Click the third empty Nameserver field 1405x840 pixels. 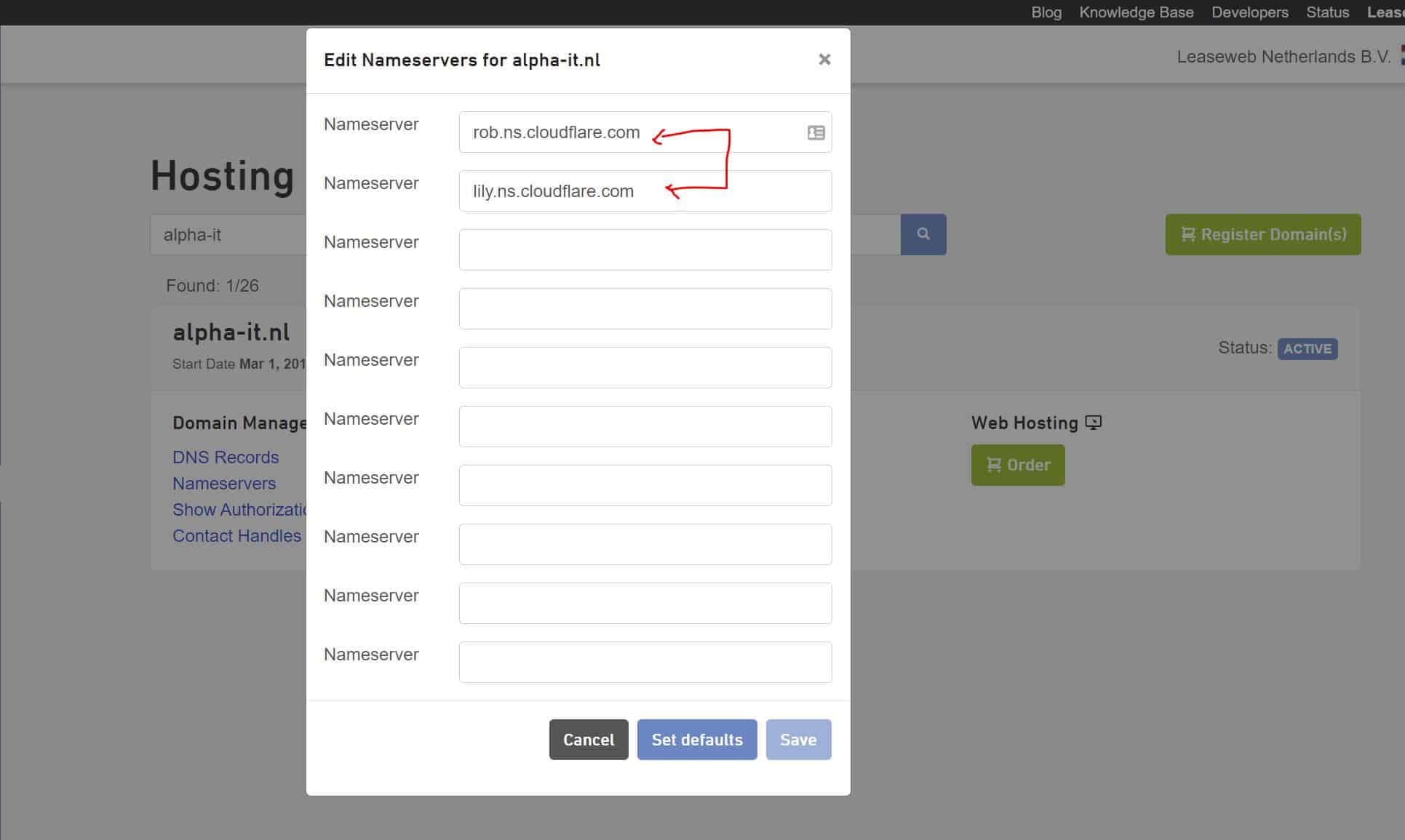point(645,250)
